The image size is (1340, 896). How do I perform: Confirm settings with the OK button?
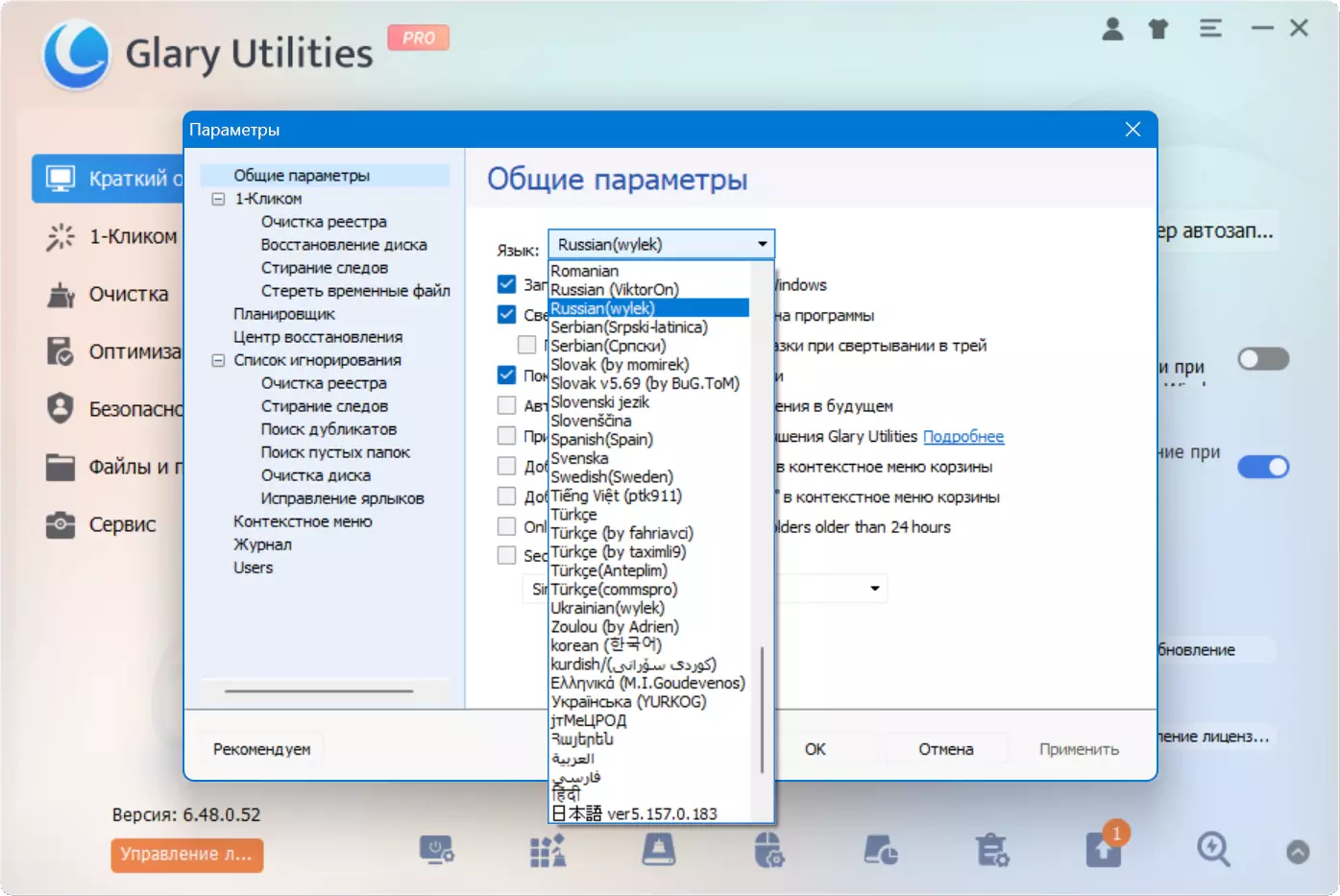[816, 749]
